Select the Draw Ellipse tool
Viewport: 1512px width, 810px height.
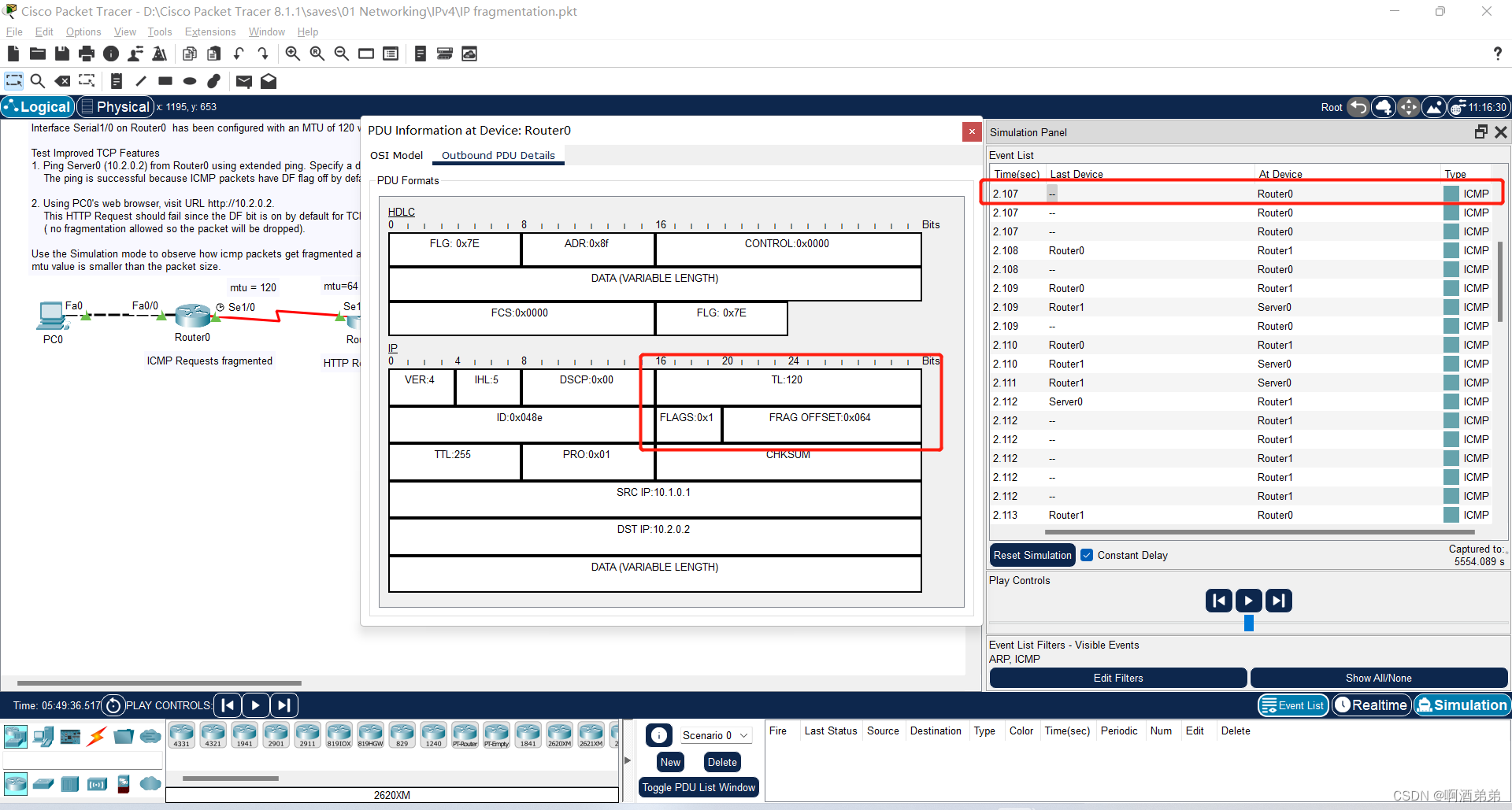coord(190,81)
